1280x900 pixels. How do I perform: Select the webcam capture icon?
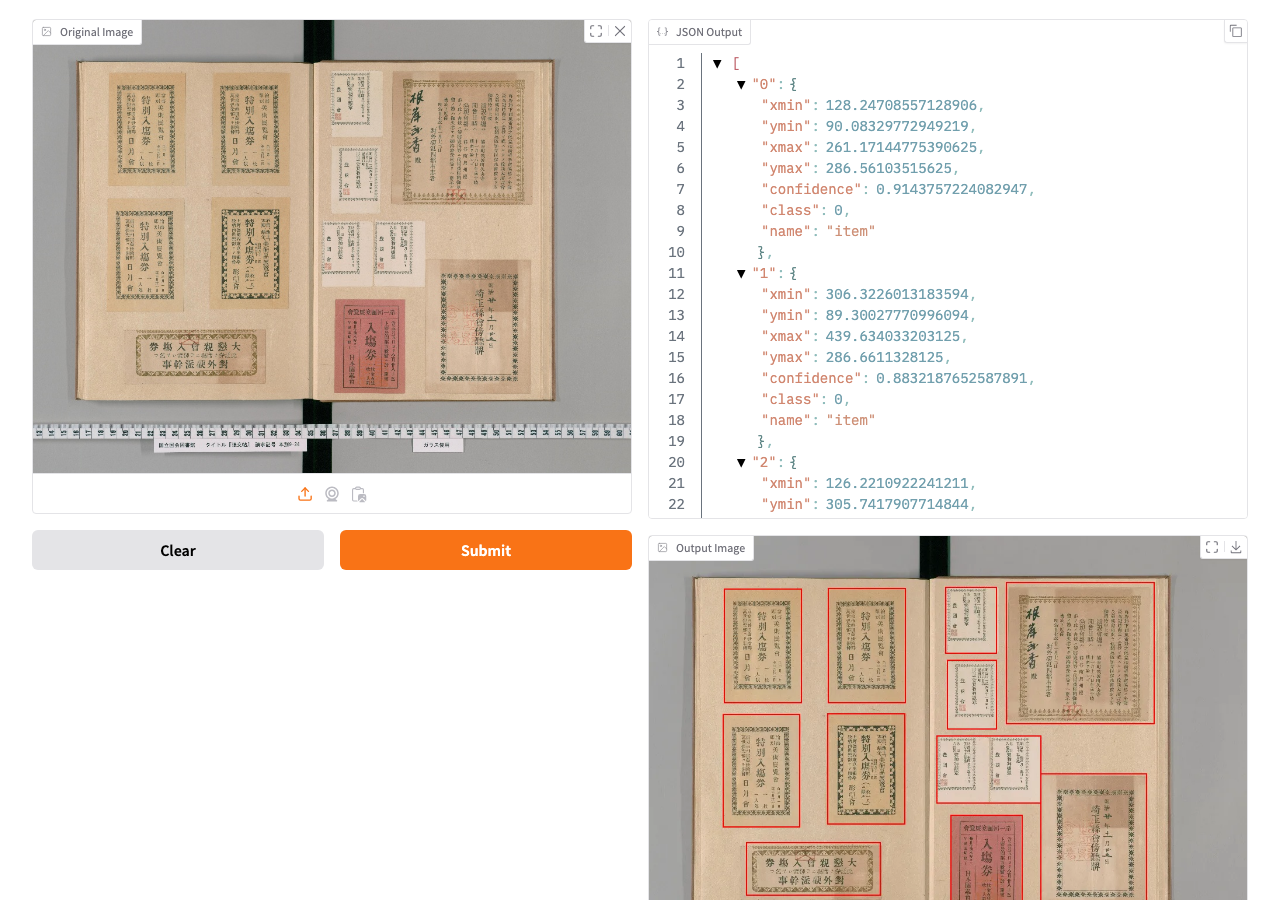pyautogui.click(x=332, y=494)
